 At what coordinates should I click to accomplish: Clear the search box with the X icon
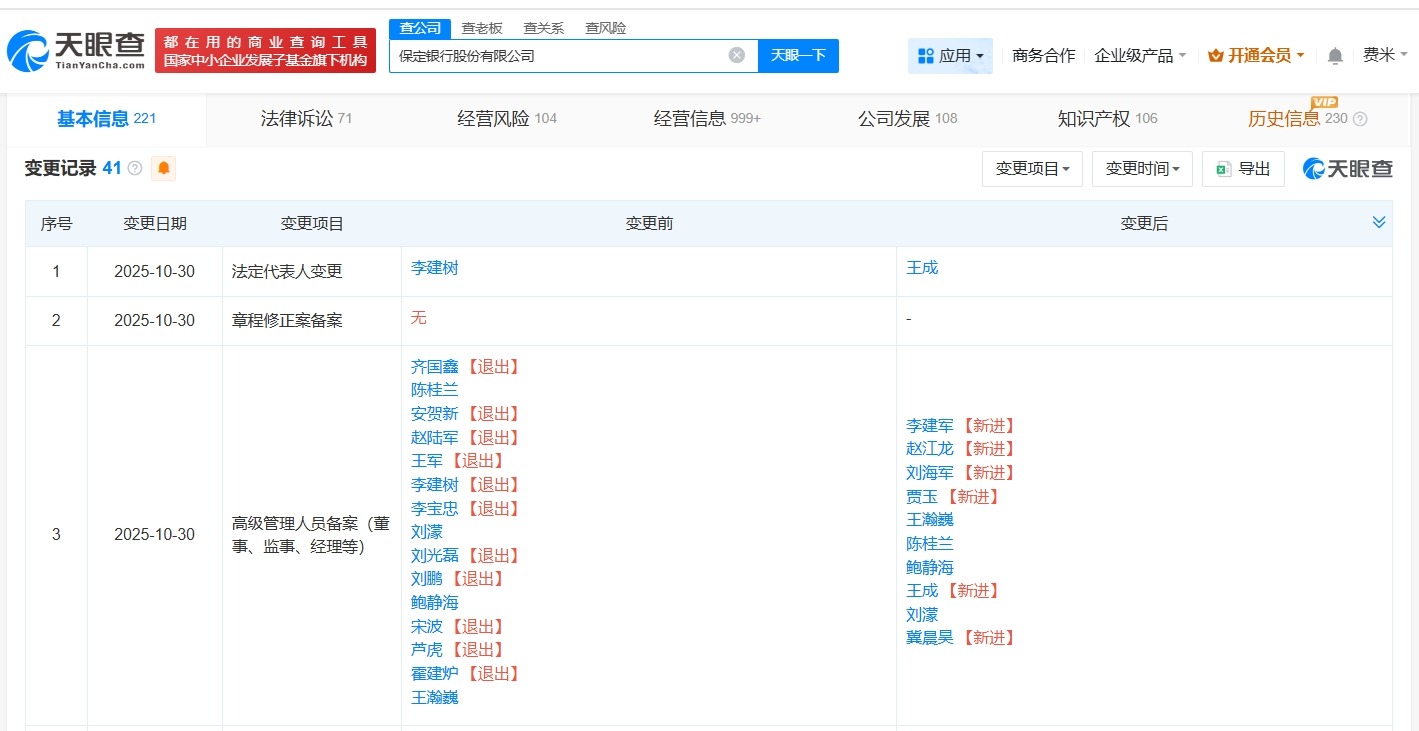click(737, 55)
